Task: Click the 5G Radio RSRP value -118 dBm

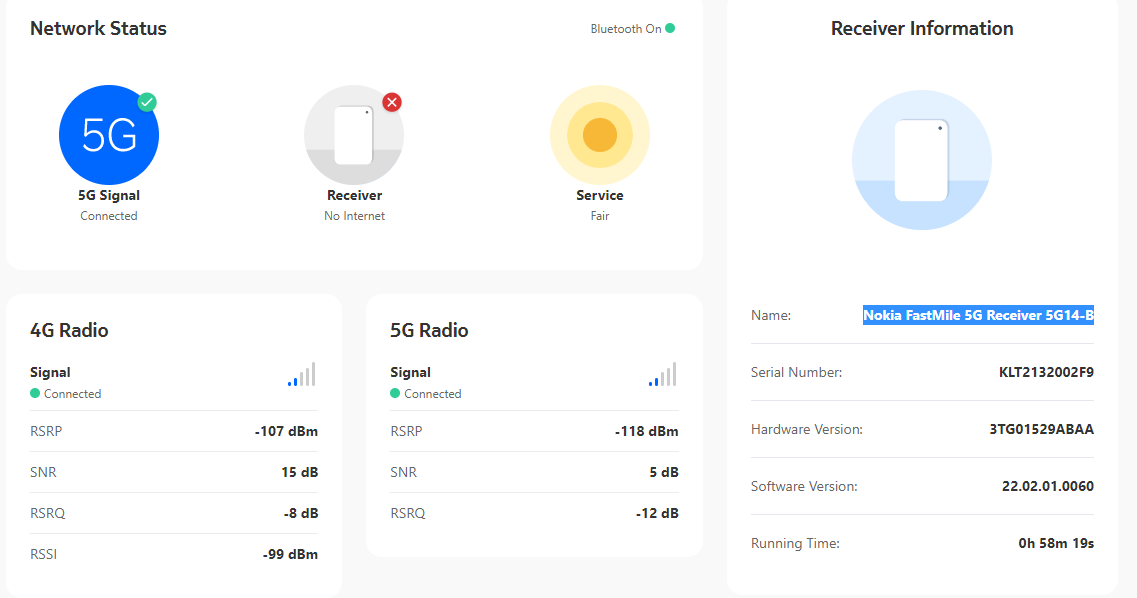Action: click(x=646, y=432)
